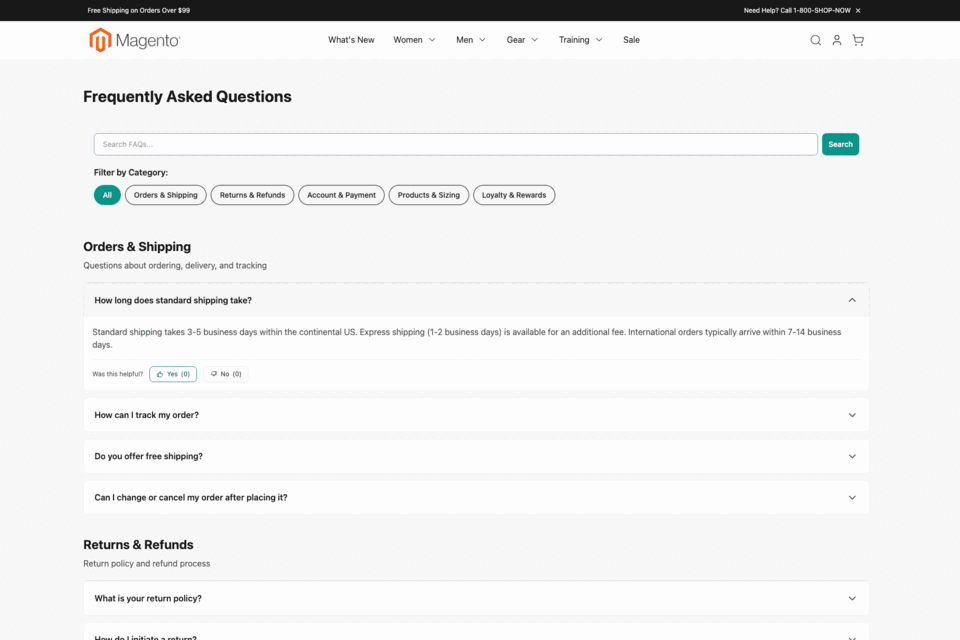Click the green Search button
Screen dimensions: 960x640
[840, 144]
